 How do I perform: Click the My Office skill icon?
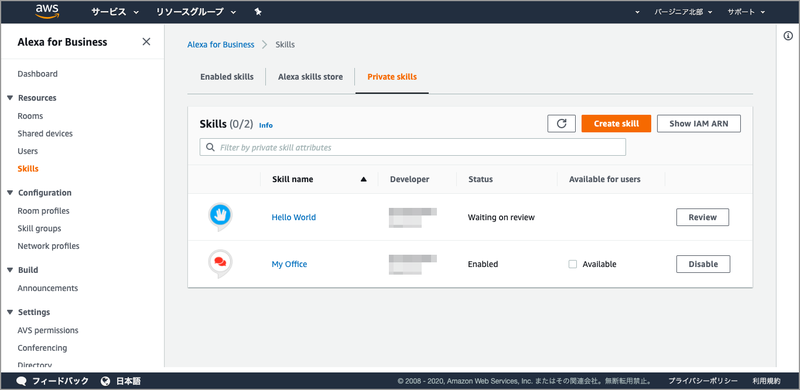tap(220, 263)
